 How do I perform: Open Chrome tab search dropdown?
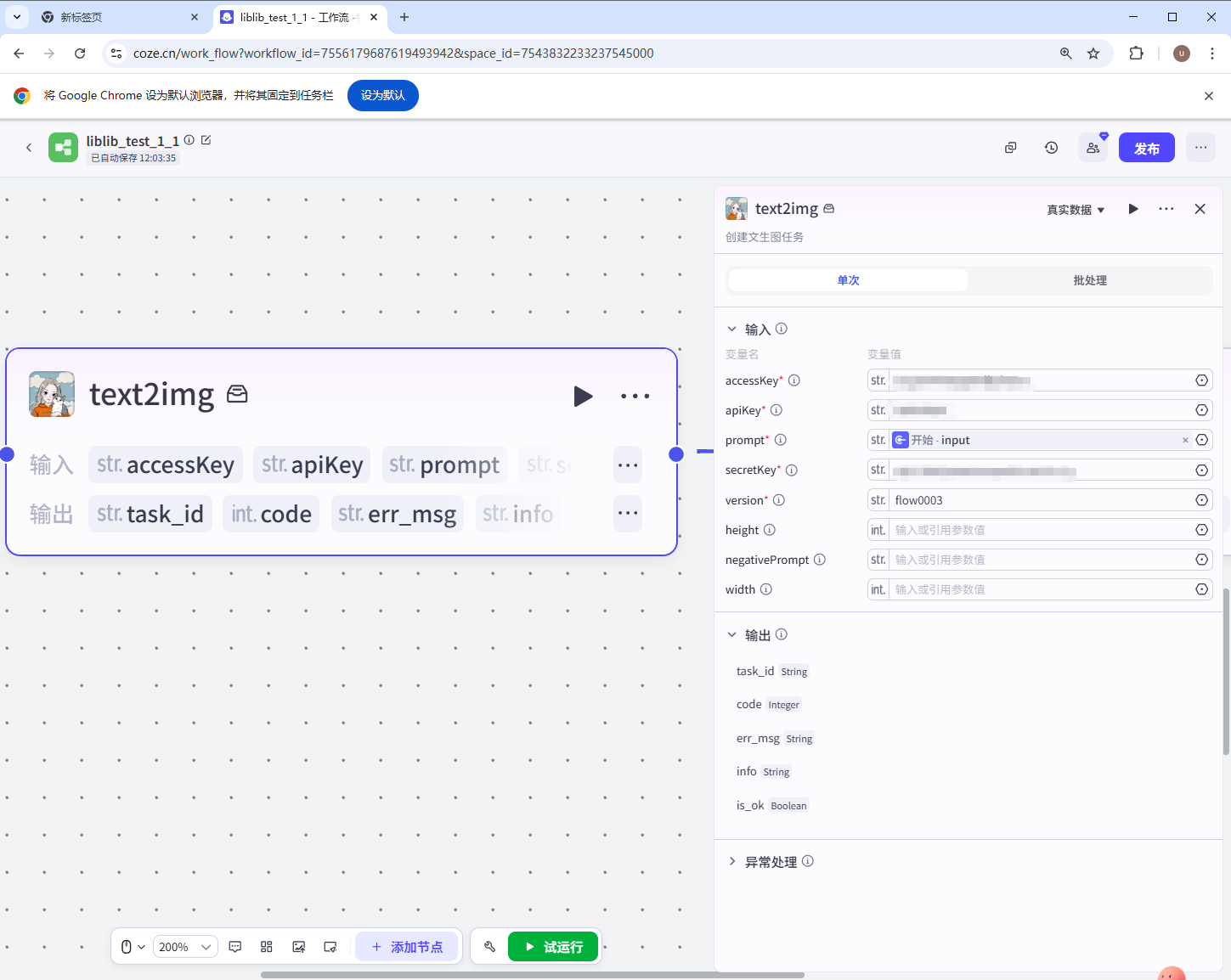pos(17,17)
